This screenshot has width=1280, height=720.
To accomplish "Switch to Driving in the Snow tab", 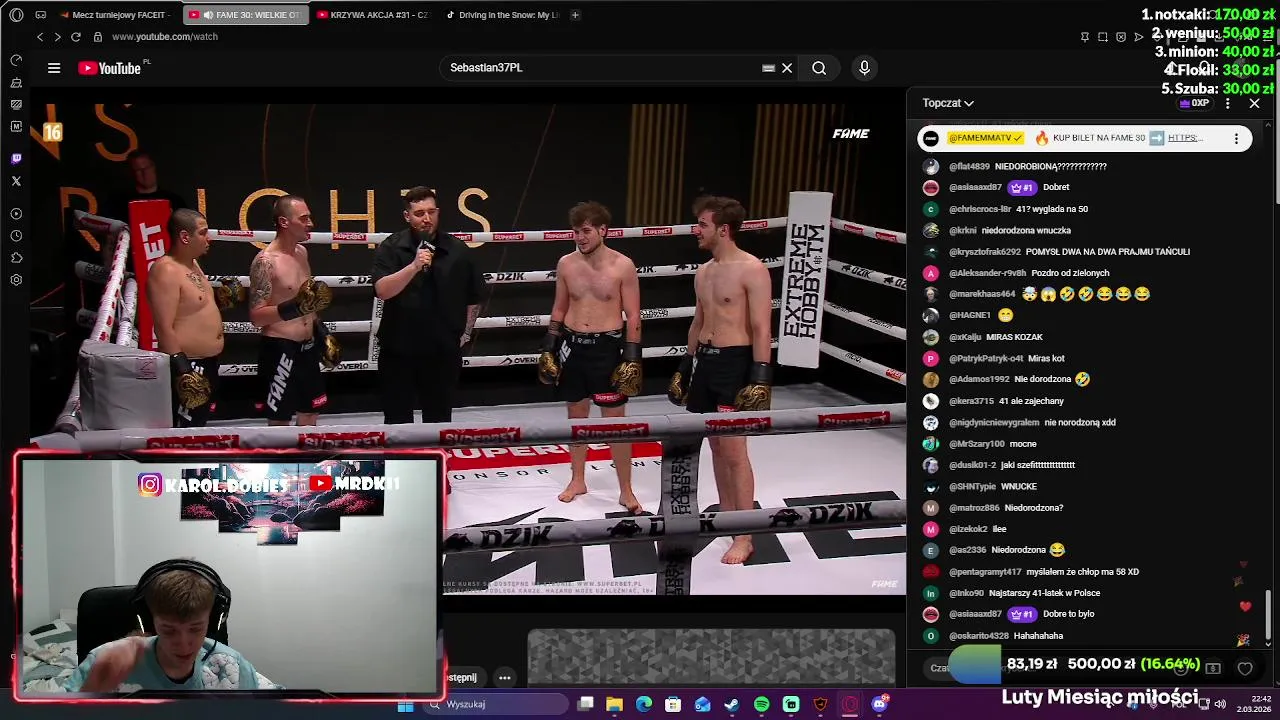I will (x=502, y=15).
